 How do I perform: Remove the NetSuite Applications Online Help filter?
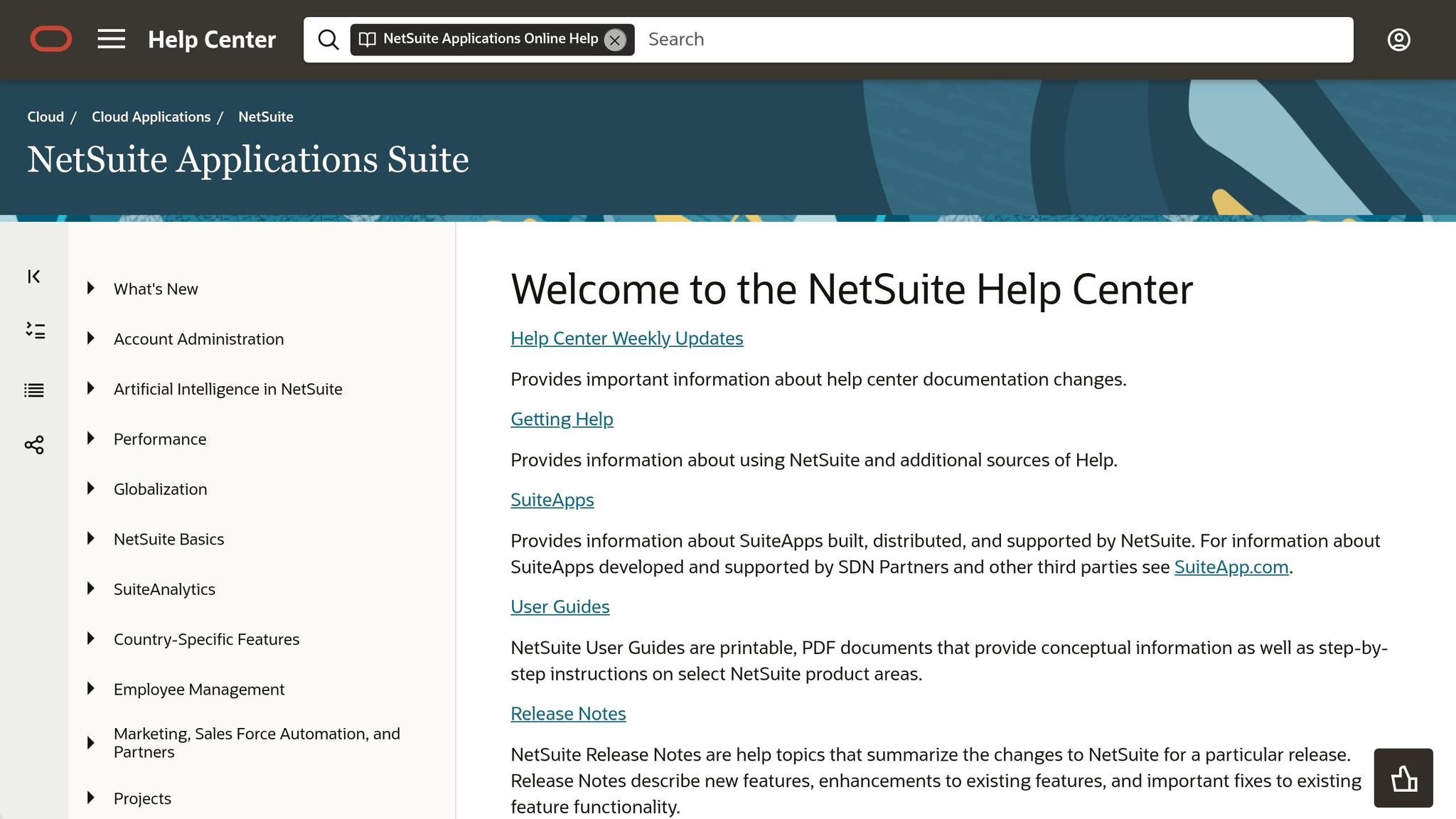point(615,40)
